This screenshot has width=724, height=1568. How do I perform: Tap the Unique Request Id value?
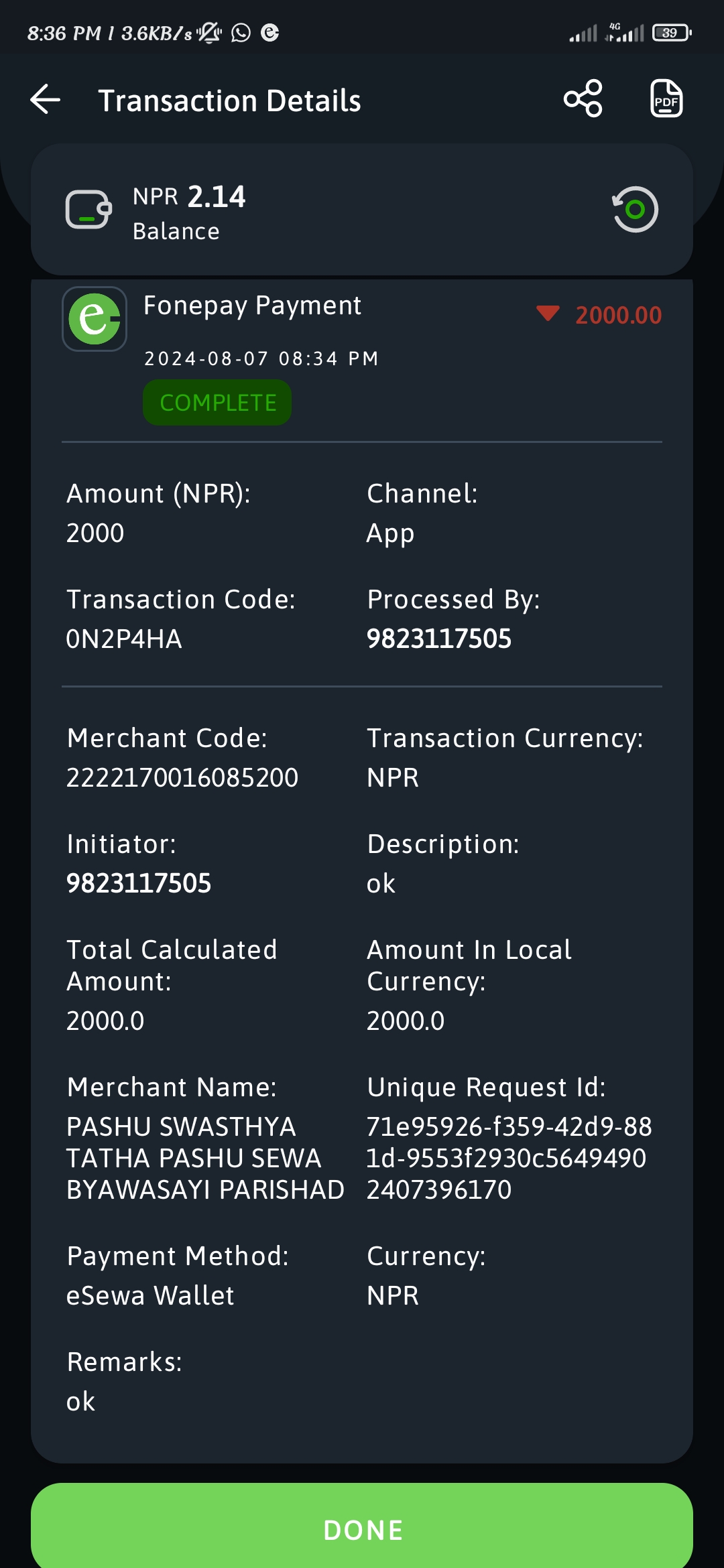click(509, 1159)
